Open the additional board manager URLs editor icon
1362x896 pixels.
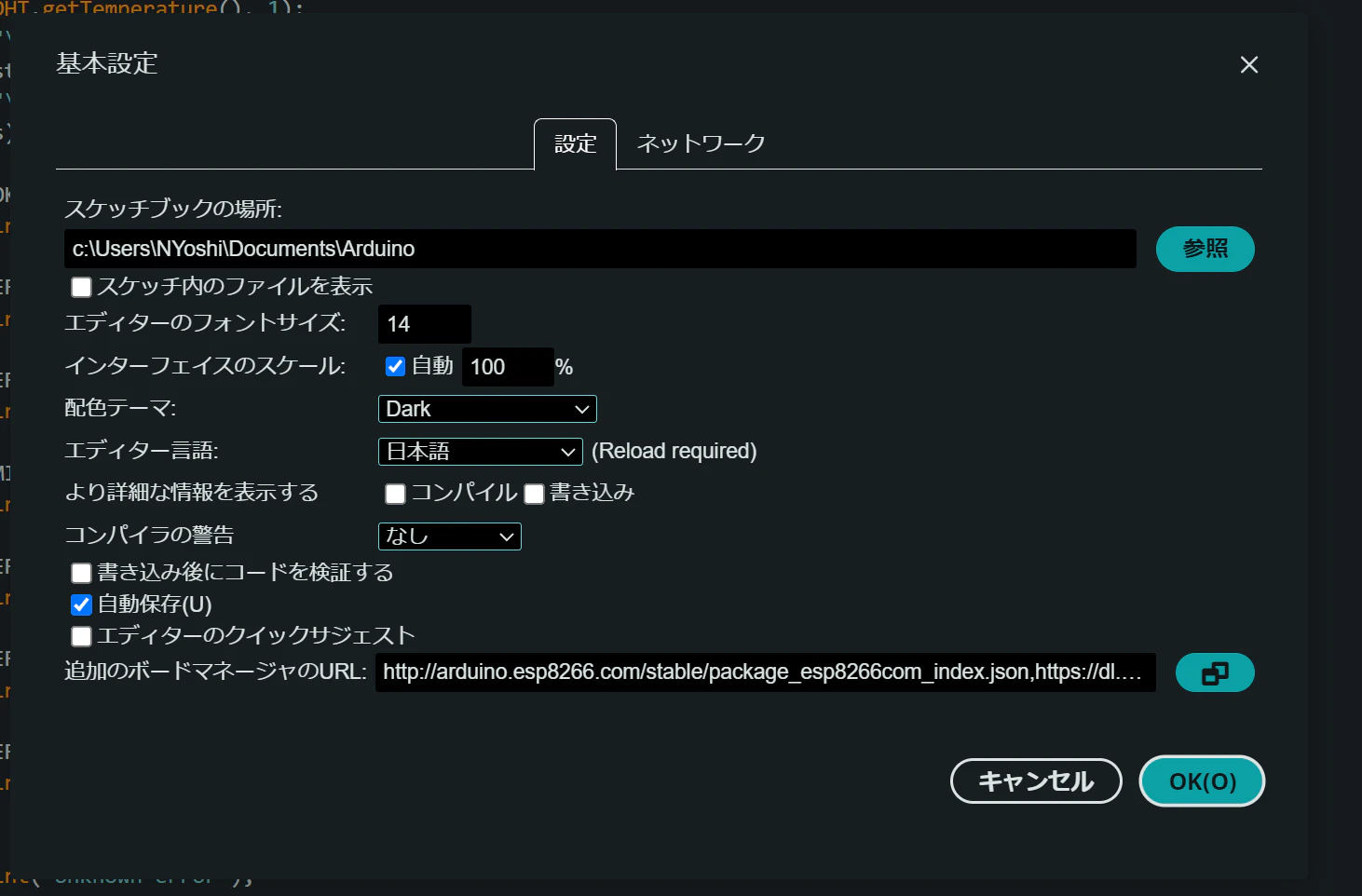pyautogui.click(x=1215, y=672)
